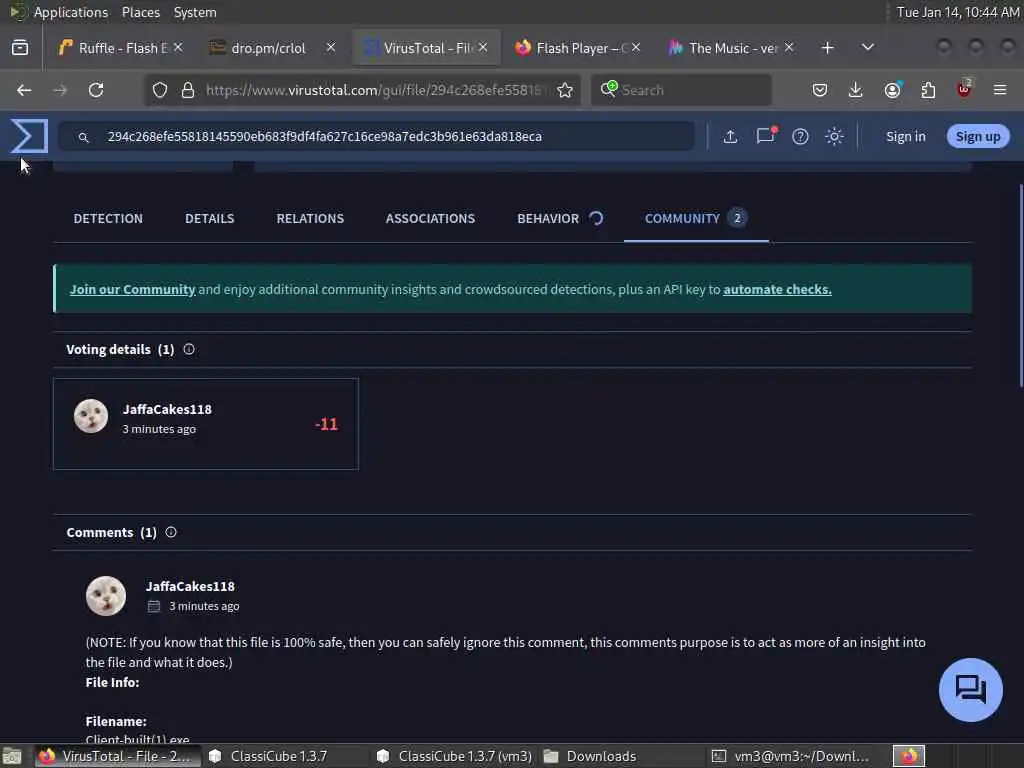Viewport: 1024px width, 768px height.
Task: Click the uBlock Origin extension icon
Action: click(964, 89)
